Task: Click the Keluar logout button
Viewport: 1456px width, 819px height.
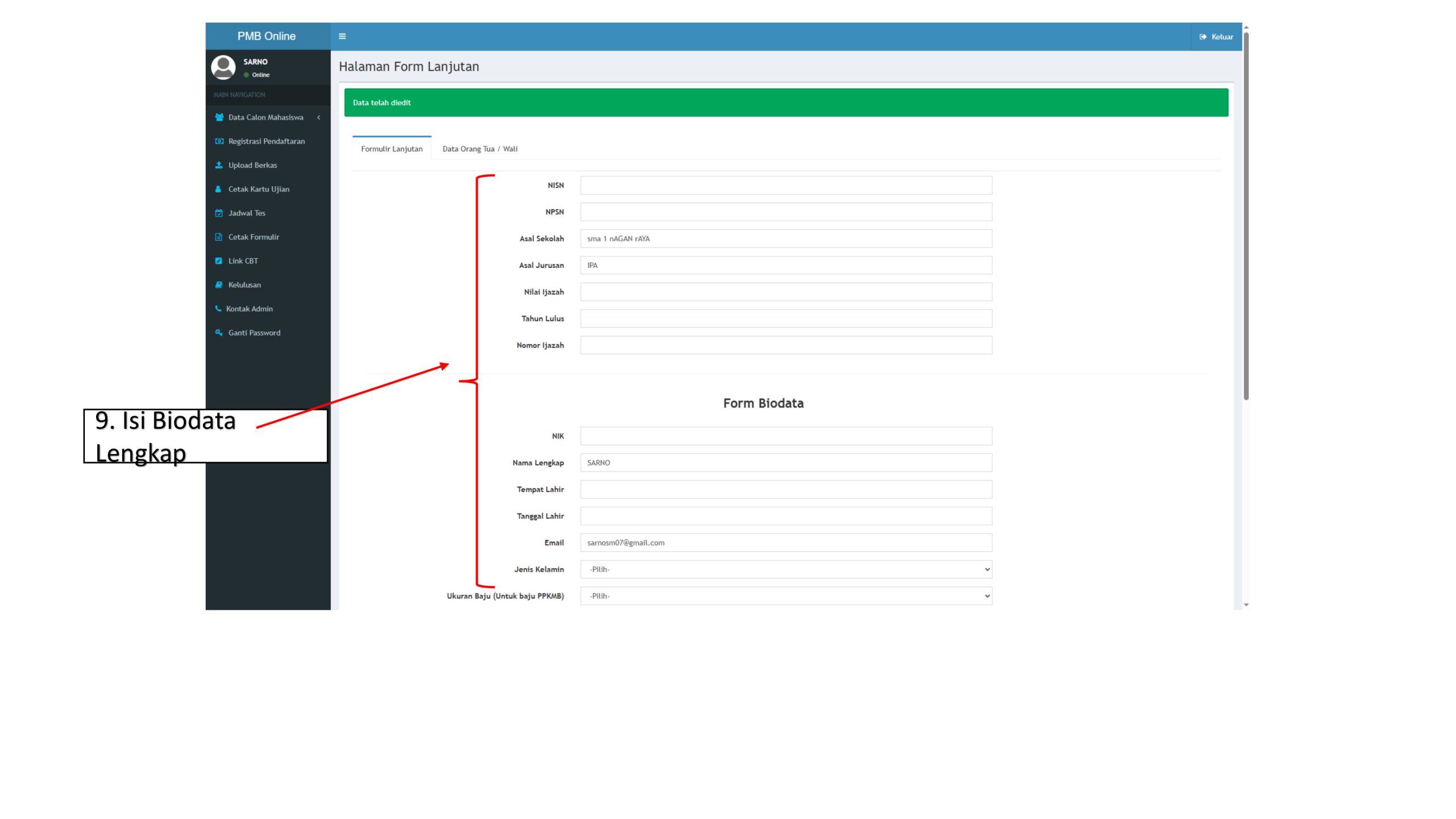Action: pyautogui.click(x=1216, y=36)
